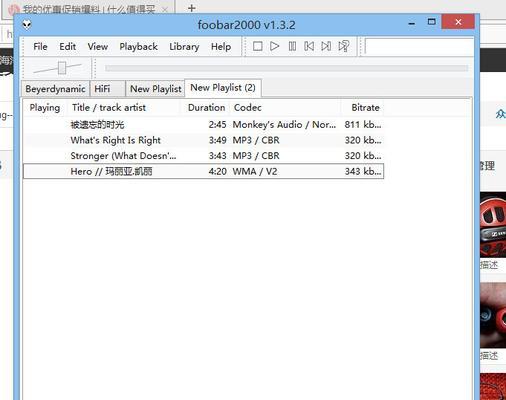Click the playback seek bar
This screenshot has height=400, width=506.
pos(286,68)
